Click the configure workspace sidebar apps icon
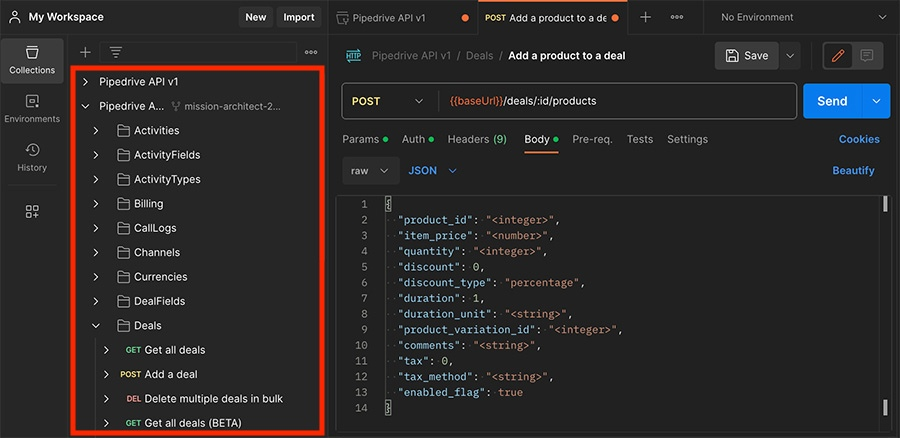The height and width of the screenshot is (438, 900). pos(32,211)
